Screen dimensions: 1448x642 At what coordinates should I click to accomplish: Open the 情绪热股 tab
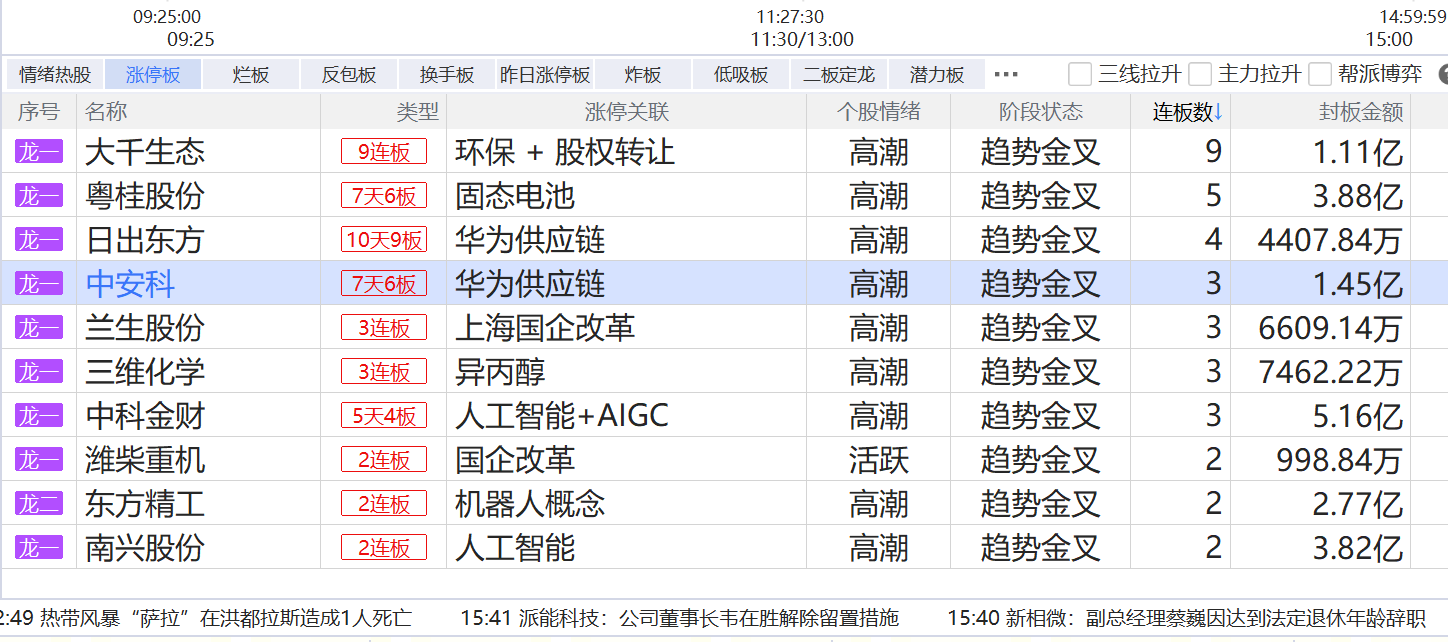[x=55, y=74]
